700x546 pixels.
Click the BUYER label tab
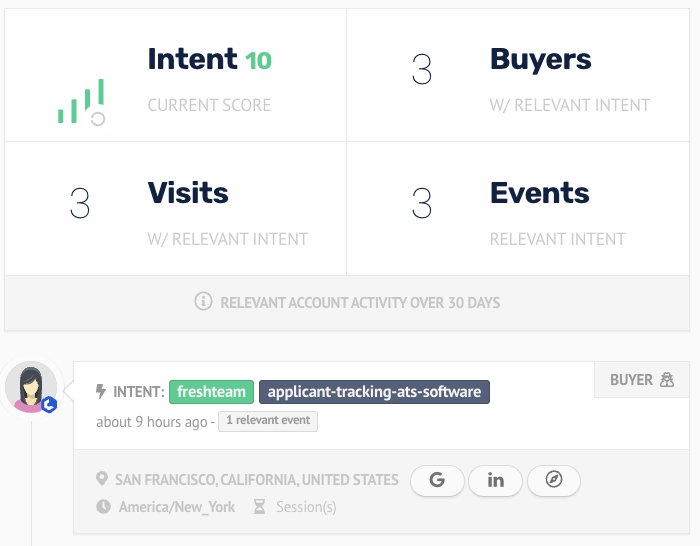coord(642,379)
